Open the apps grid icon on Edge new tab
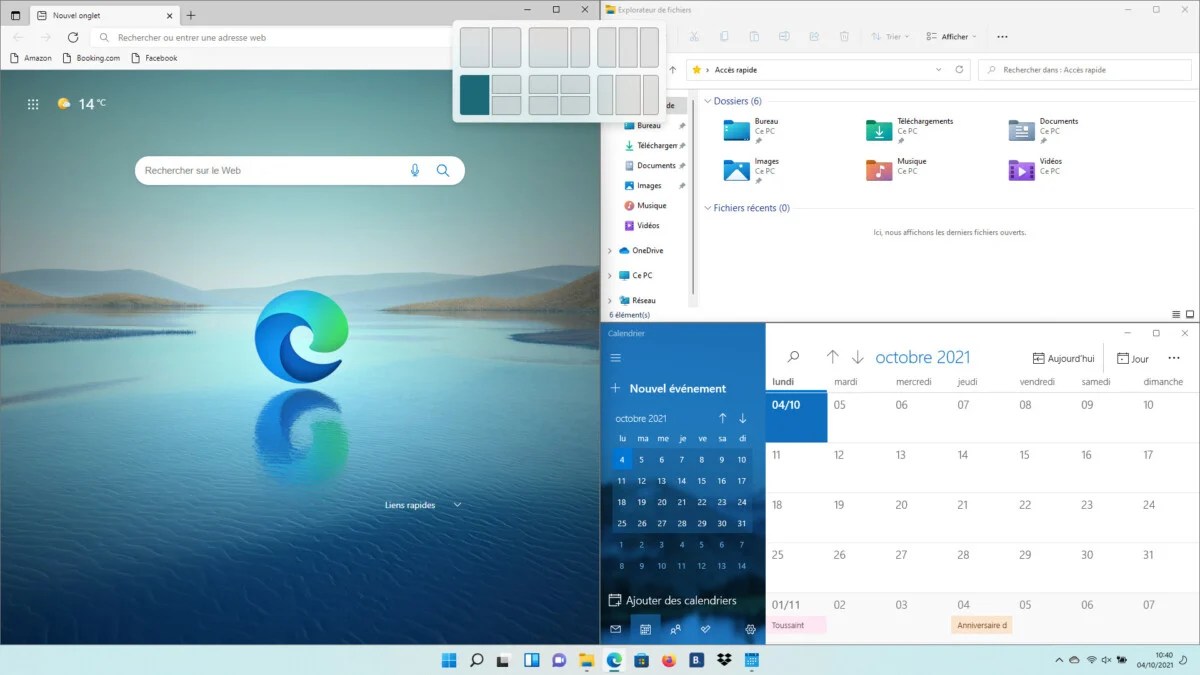 (x=33, y=104)
